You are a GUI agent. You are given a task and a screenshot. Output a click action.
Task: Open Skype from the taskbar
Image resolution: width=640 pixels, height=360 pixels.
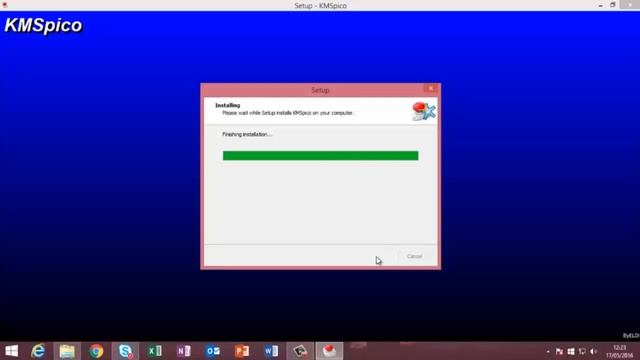pyautogui.click(x=125, y=351)
